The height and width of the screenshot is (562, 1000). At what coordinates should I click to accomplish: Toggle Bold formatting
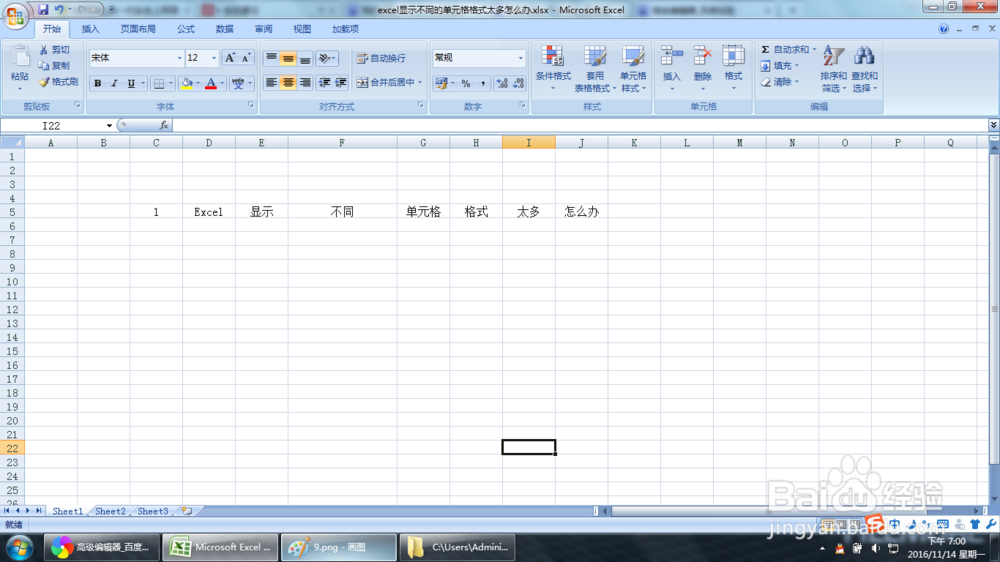tap(98, 84)
